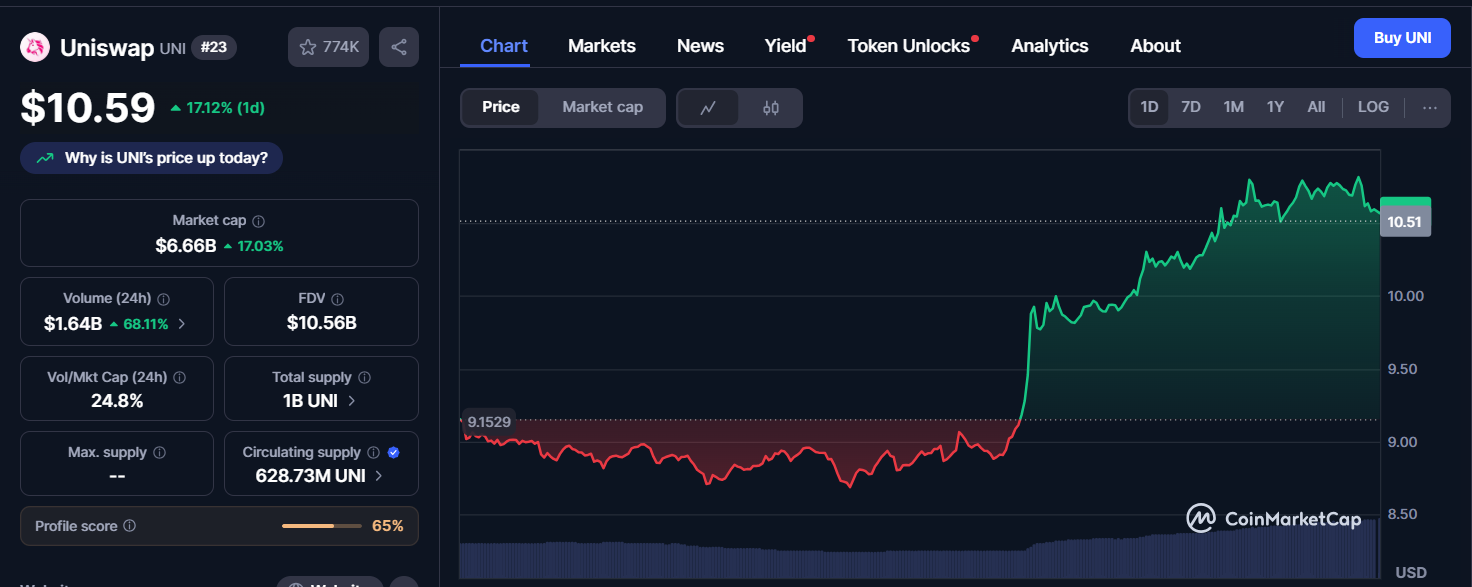Image resolution: width=1472 pixels, height=587 pixels.
Task: Open the Token Unlocks tab
Action: (x=909, y=46)
